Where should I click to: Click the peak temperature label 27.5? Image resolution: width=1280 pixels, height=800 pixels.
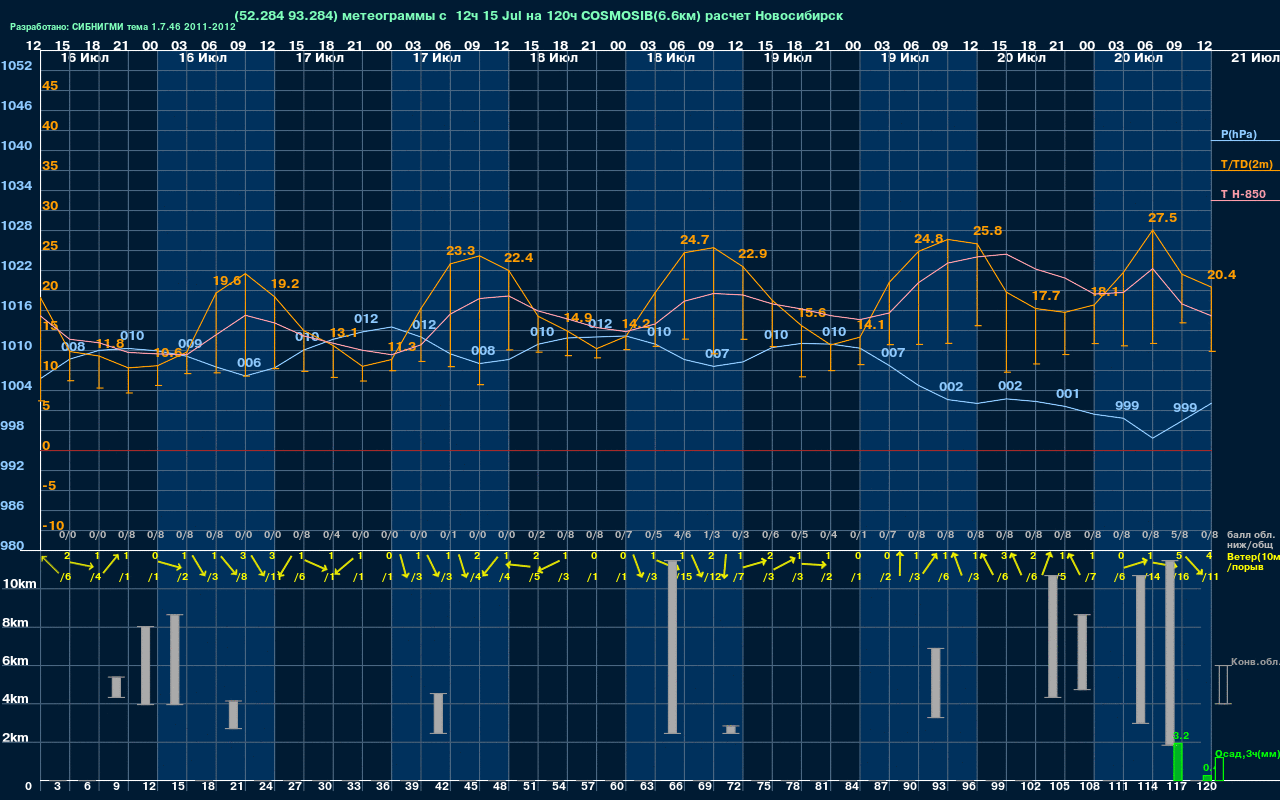[x=1162, y=217]
